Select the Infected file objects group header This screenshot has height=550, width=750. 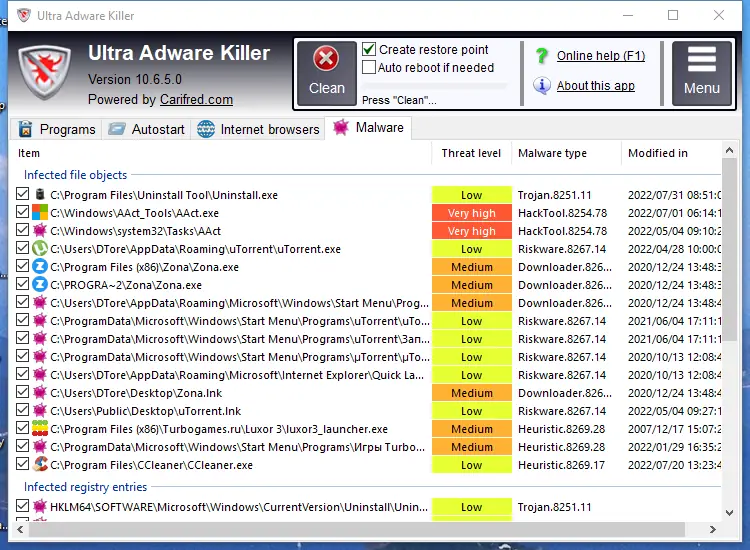pos(76,175)
